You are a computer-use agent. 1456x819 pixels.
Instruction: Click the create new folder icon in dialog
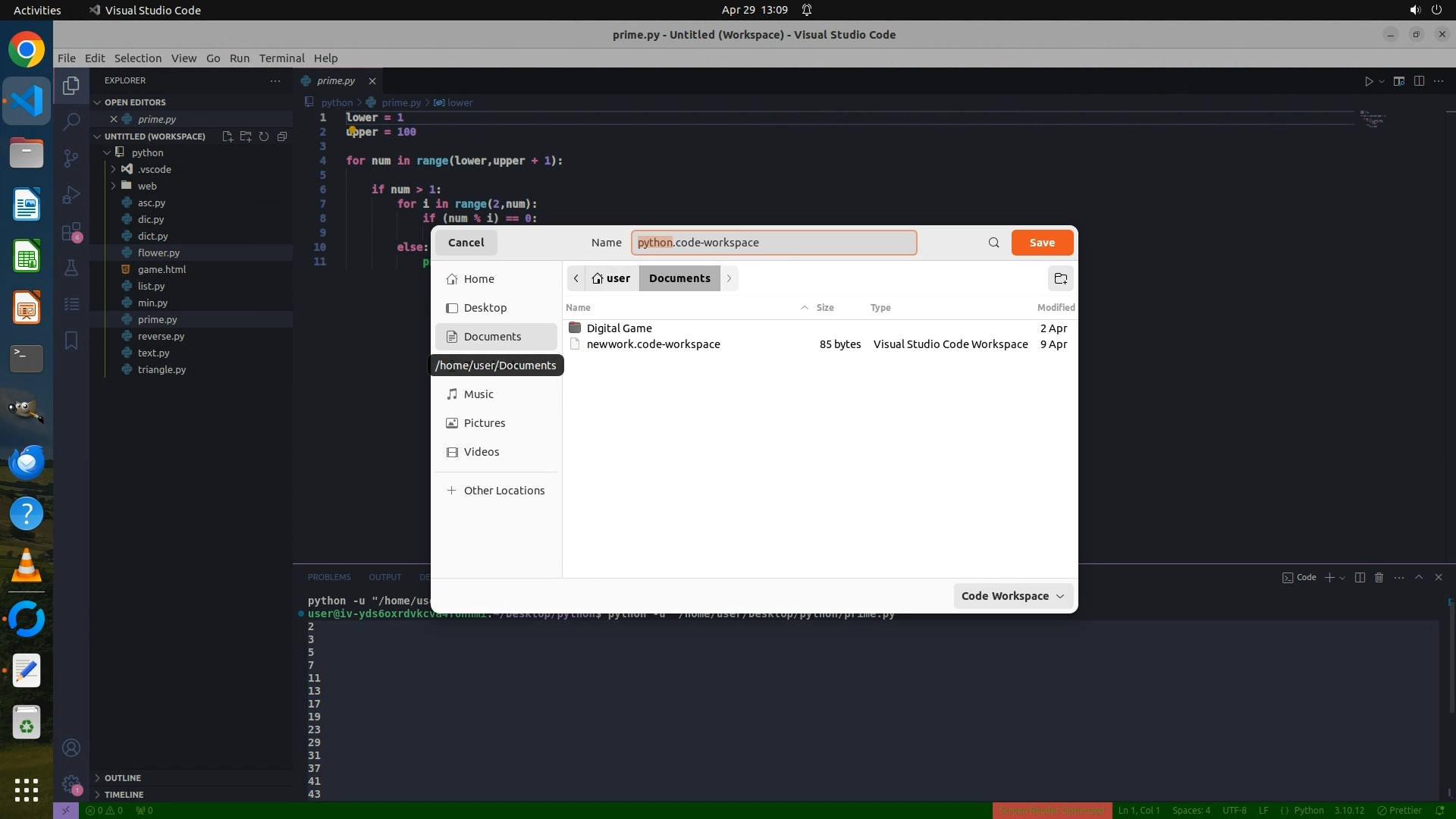tap(1060, 278)
